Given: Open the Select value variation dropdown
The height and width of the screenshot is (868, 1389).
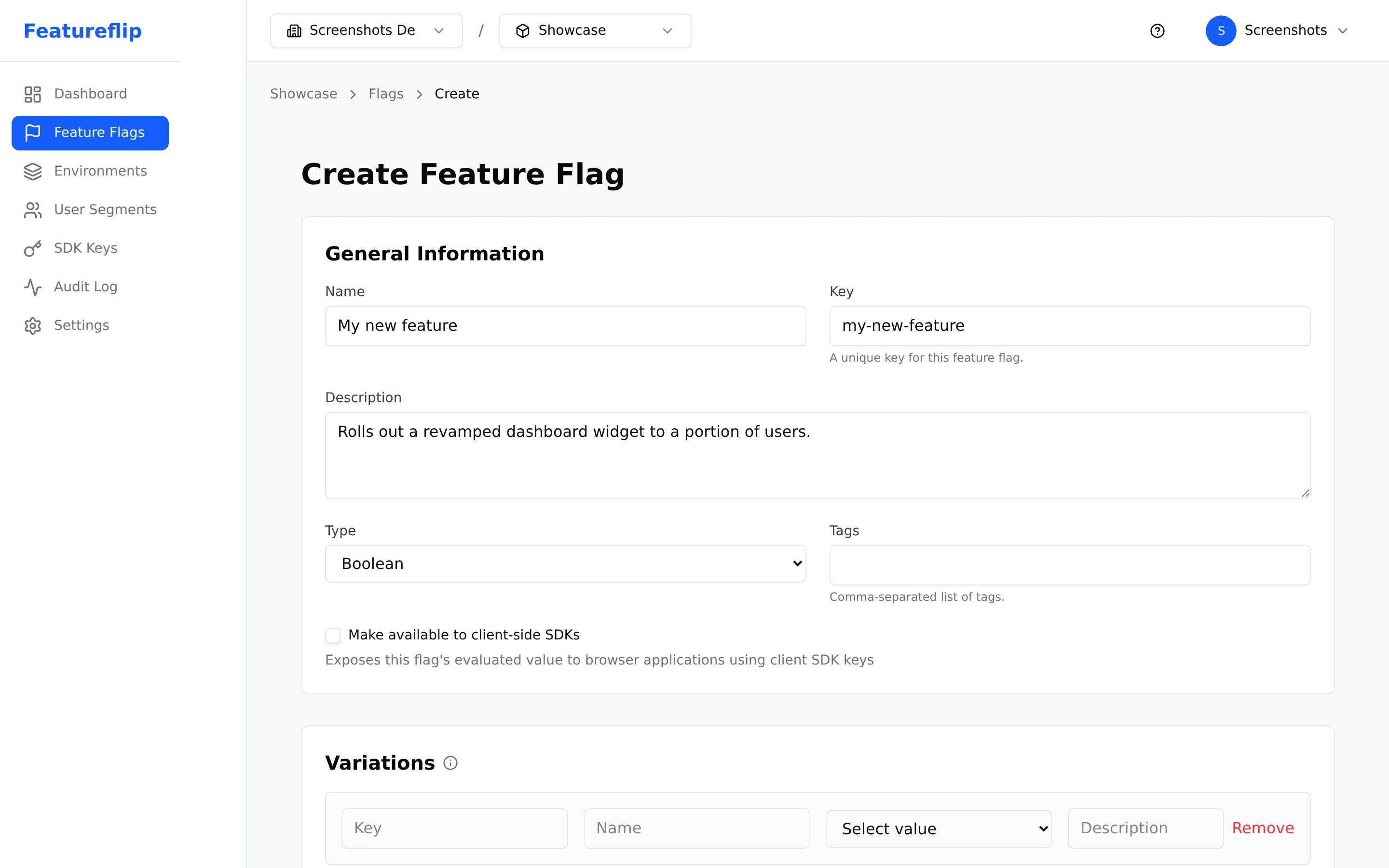Looking at the screenshot, I should point(939,828).
